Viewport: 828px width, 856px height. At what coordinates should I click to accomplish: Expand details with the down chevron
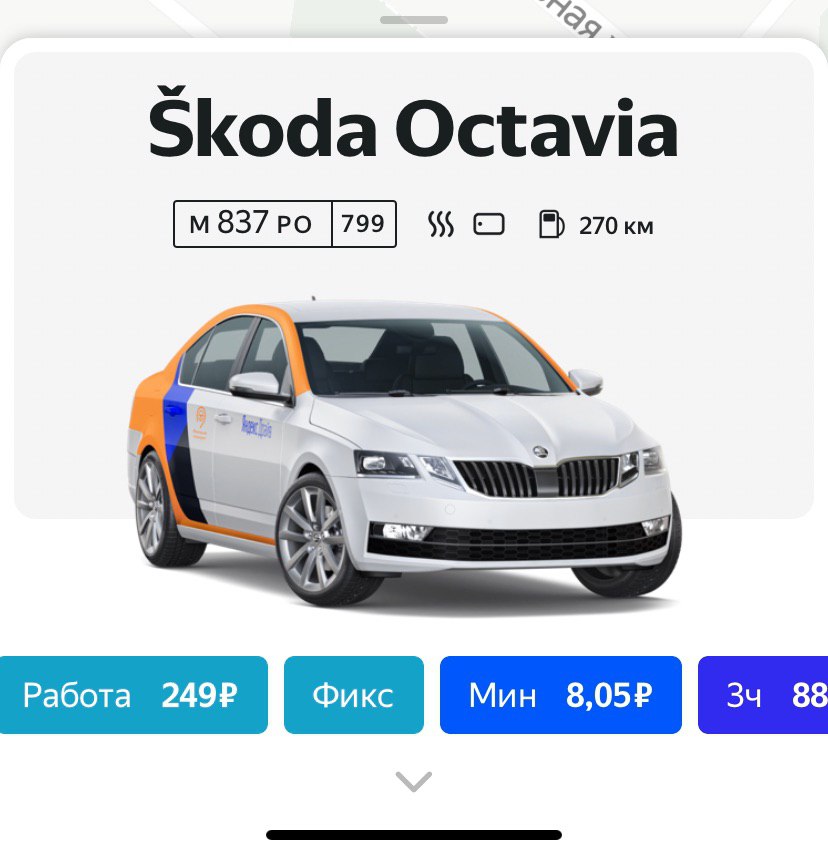pyautogui.click(x=414, y=781)
